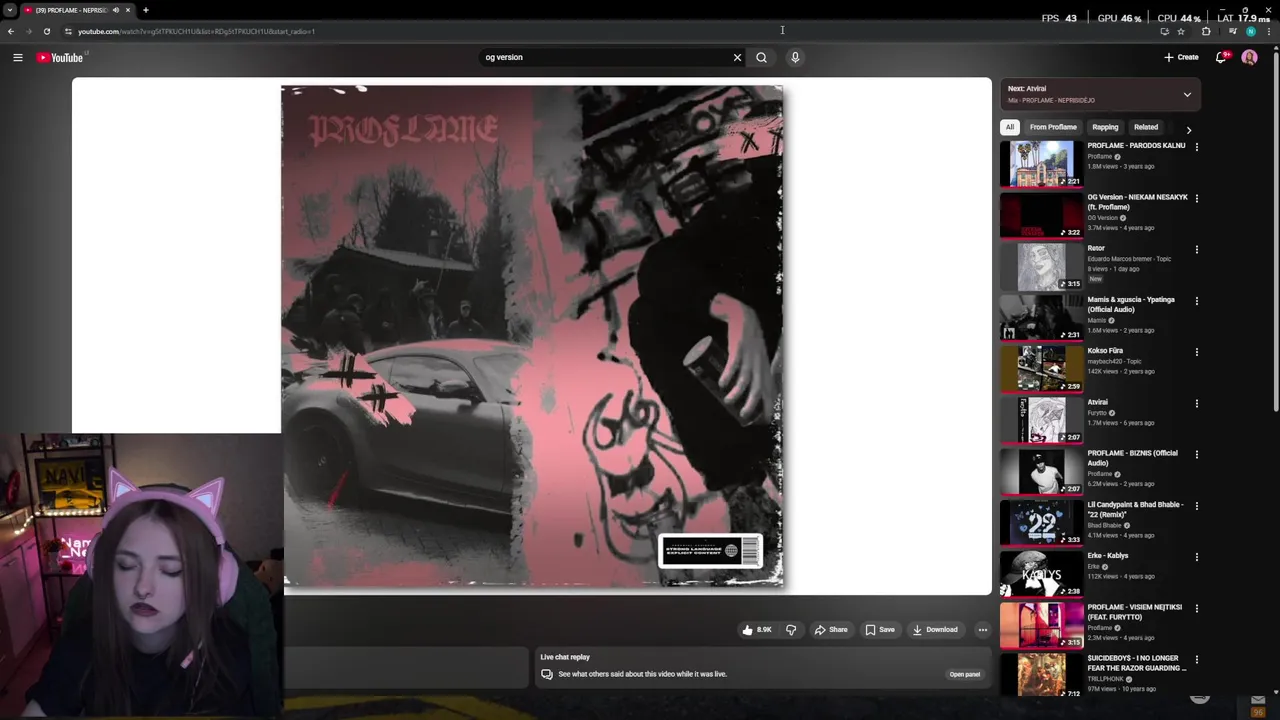1280x720 pixels.
Task: Open options for SUICIDEBOYS video
Action: pyautogui.click(x=1196, y=659)
